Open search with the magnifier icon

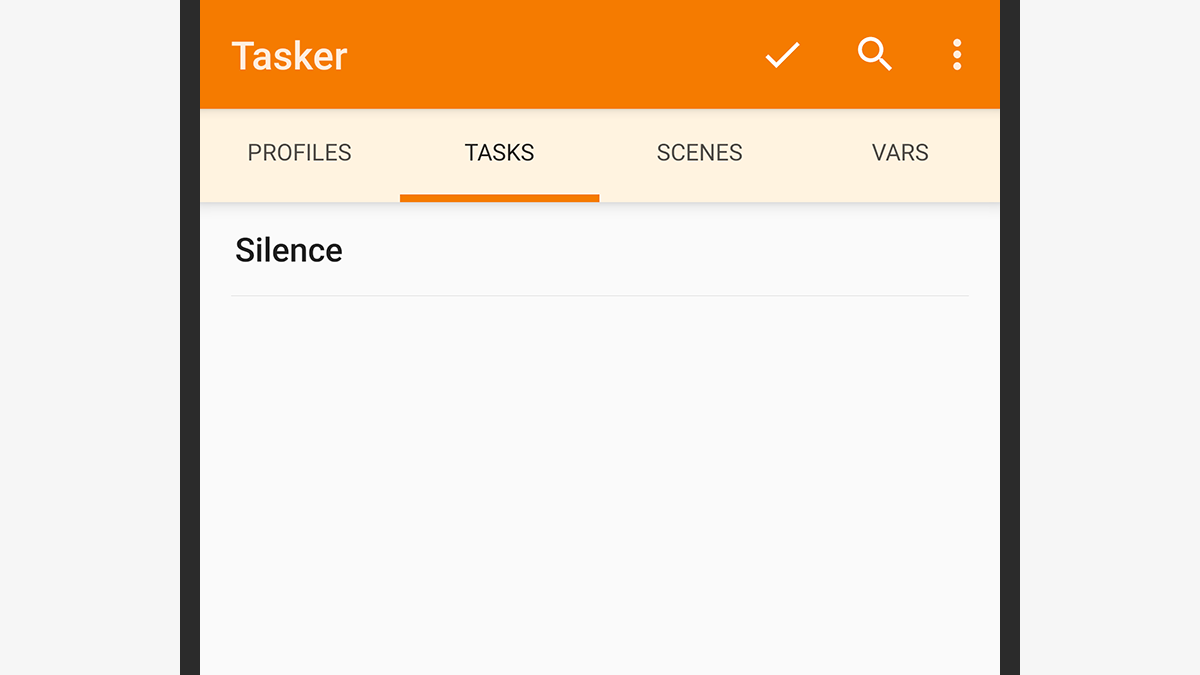(x=874, y=54)
